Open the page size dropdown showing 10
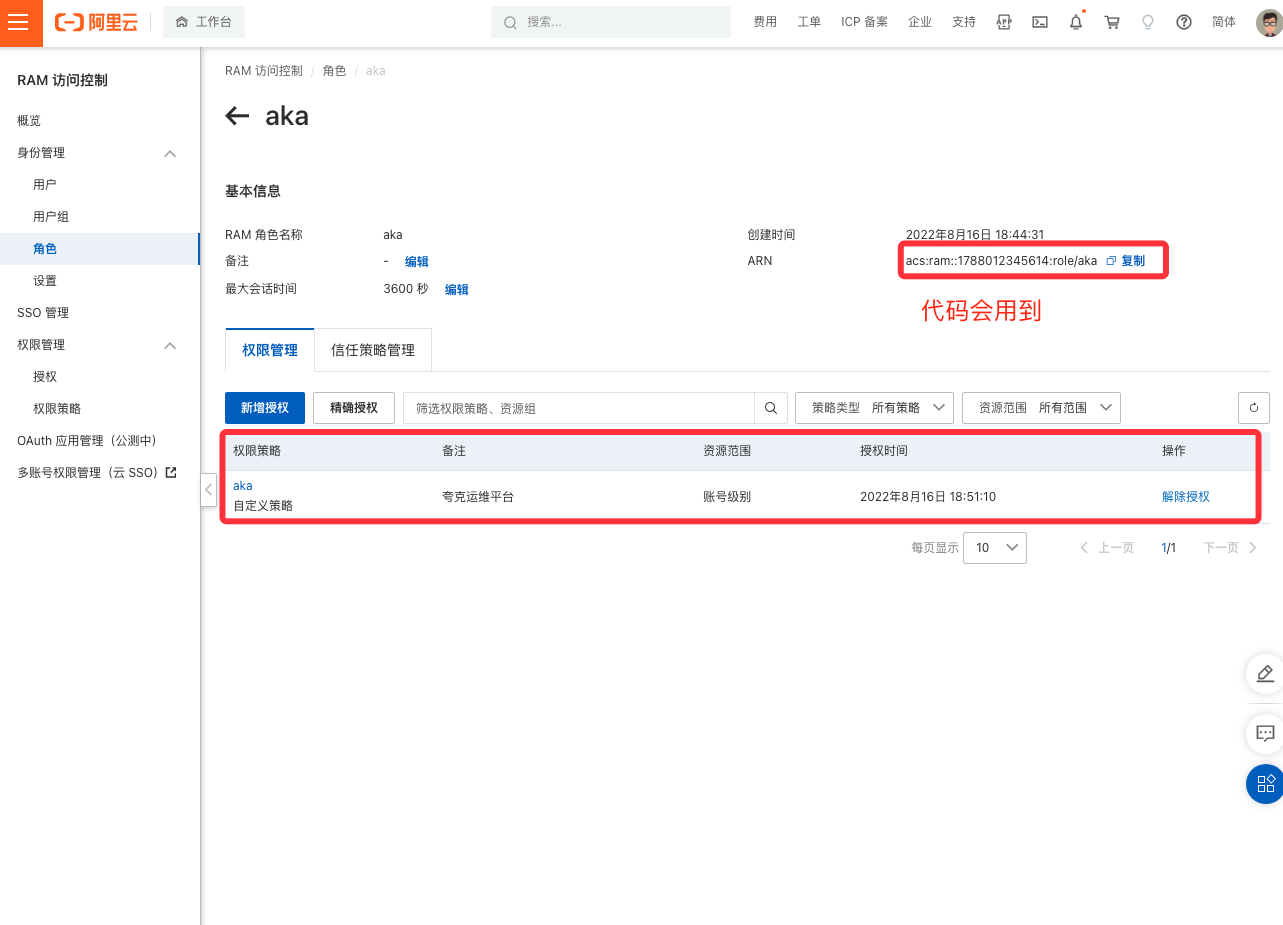 point(994,548)
